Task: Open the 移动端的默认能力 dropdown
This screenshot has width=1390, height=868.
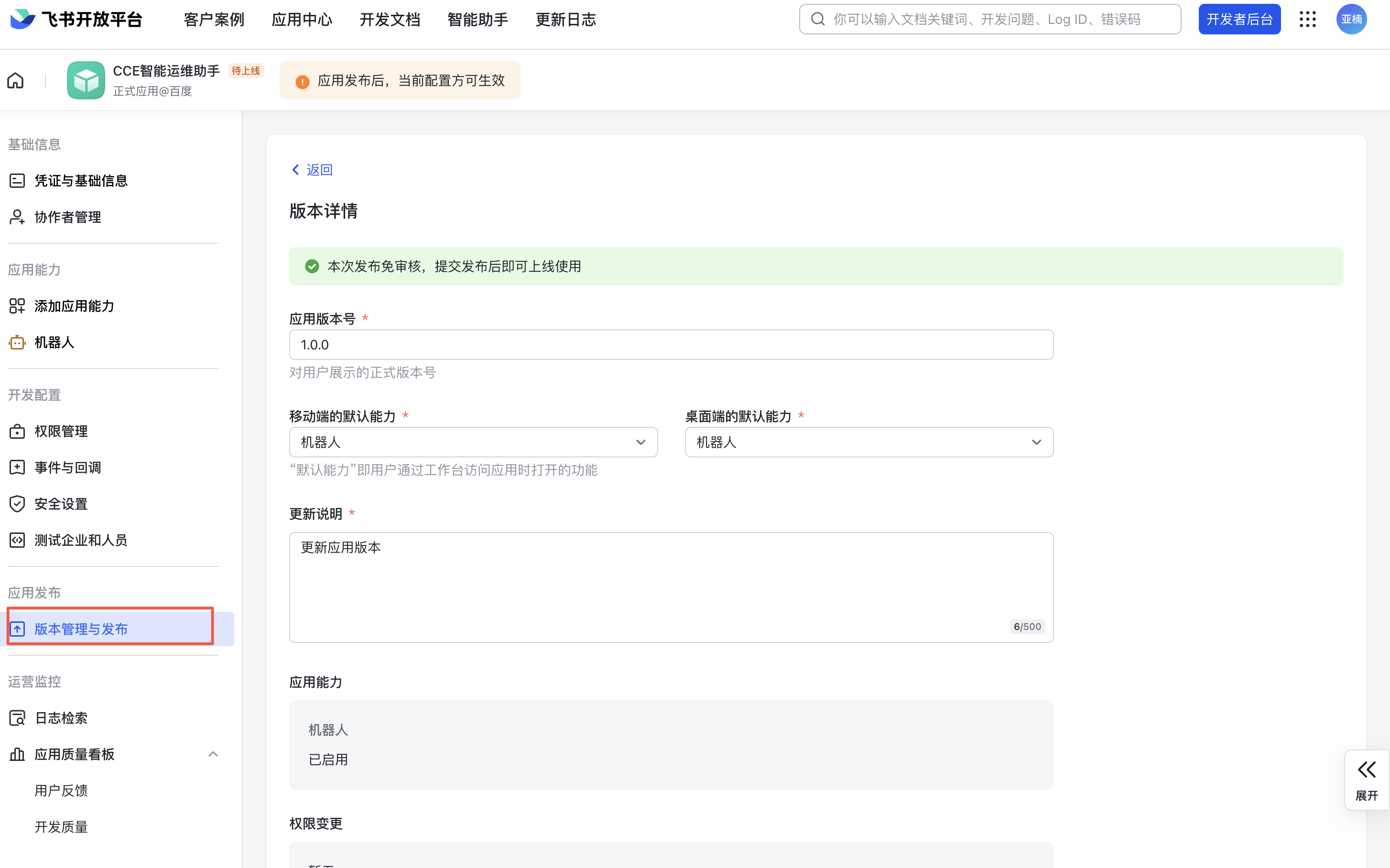Action: [x=473, y=442]
